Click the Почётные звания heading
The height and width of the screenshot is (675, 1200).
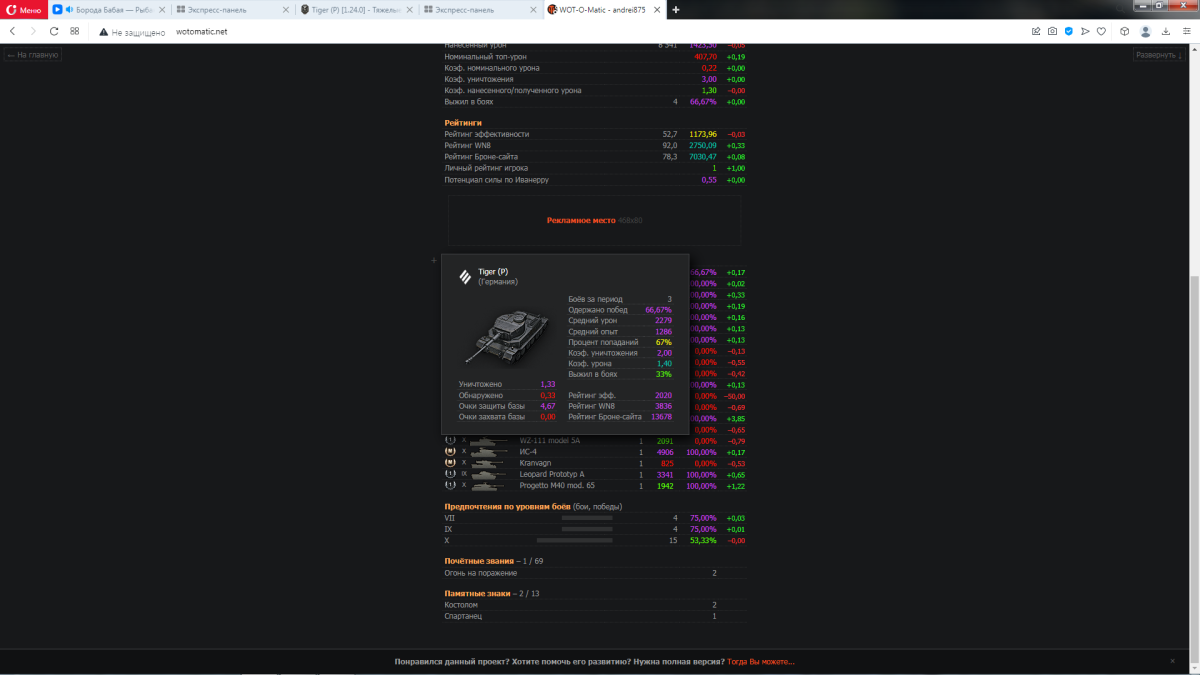[x=480, y=561]
